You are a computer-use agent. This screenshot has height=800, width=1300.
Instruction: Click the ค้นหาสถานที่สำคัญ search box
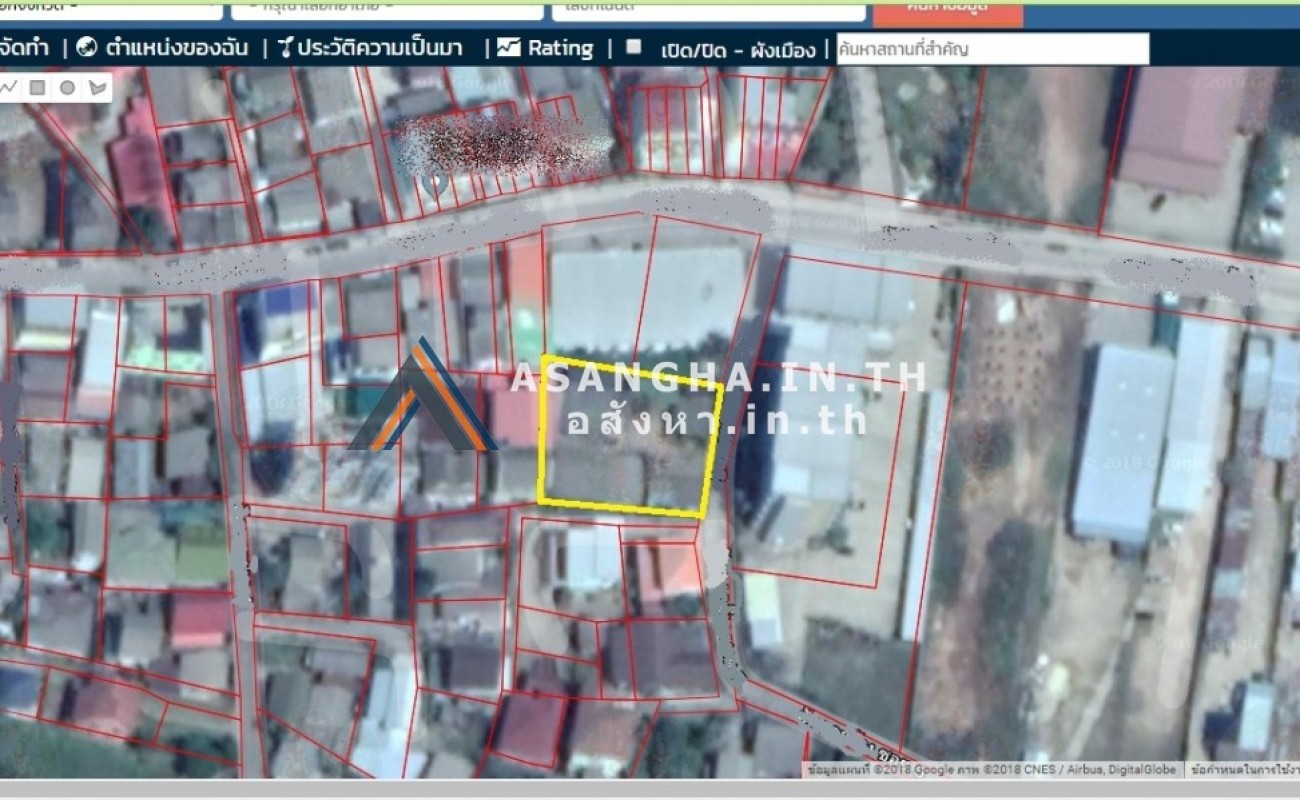992,48
